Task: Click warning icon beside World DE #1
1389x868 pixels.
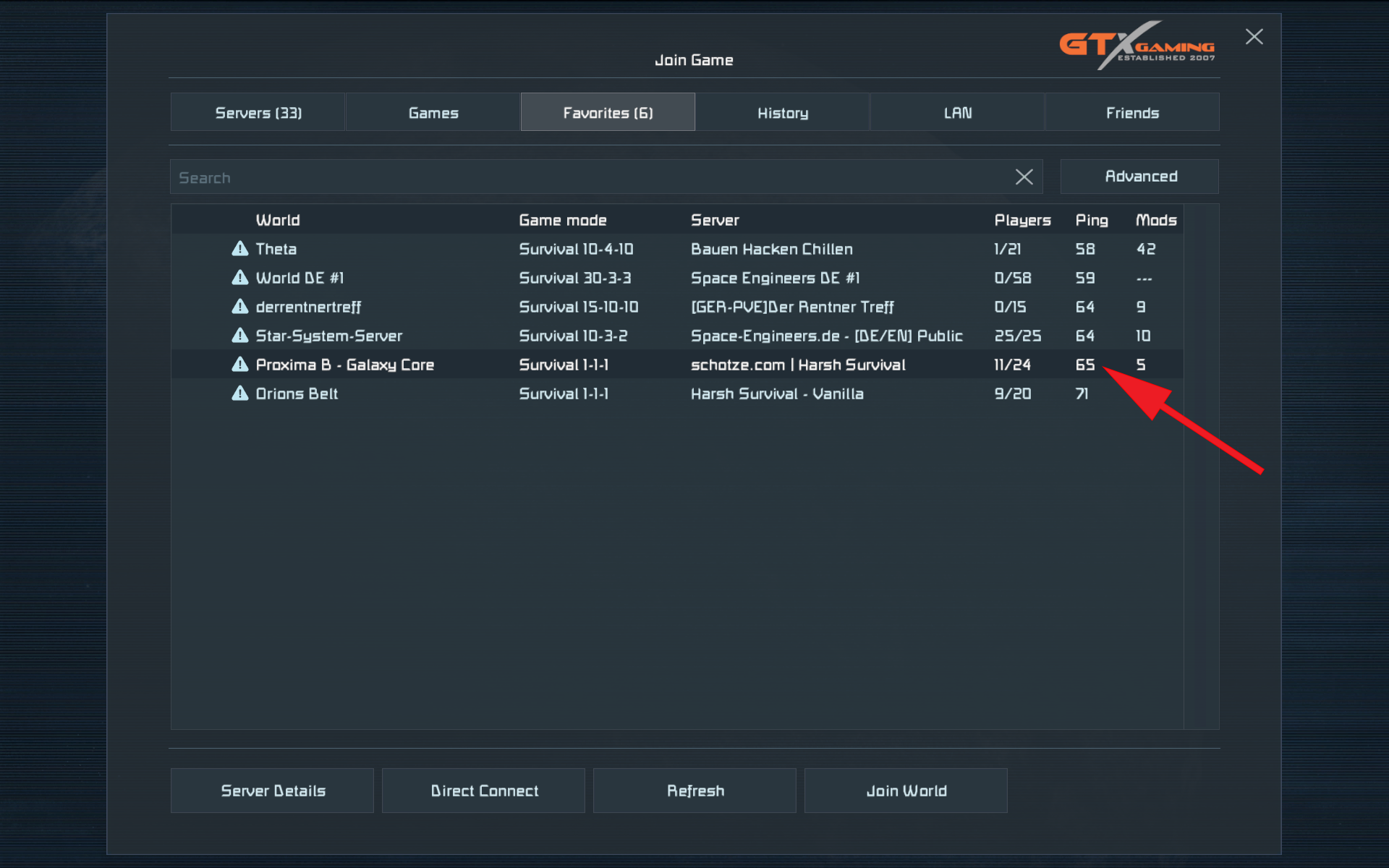Action: [x=239, y=278]
